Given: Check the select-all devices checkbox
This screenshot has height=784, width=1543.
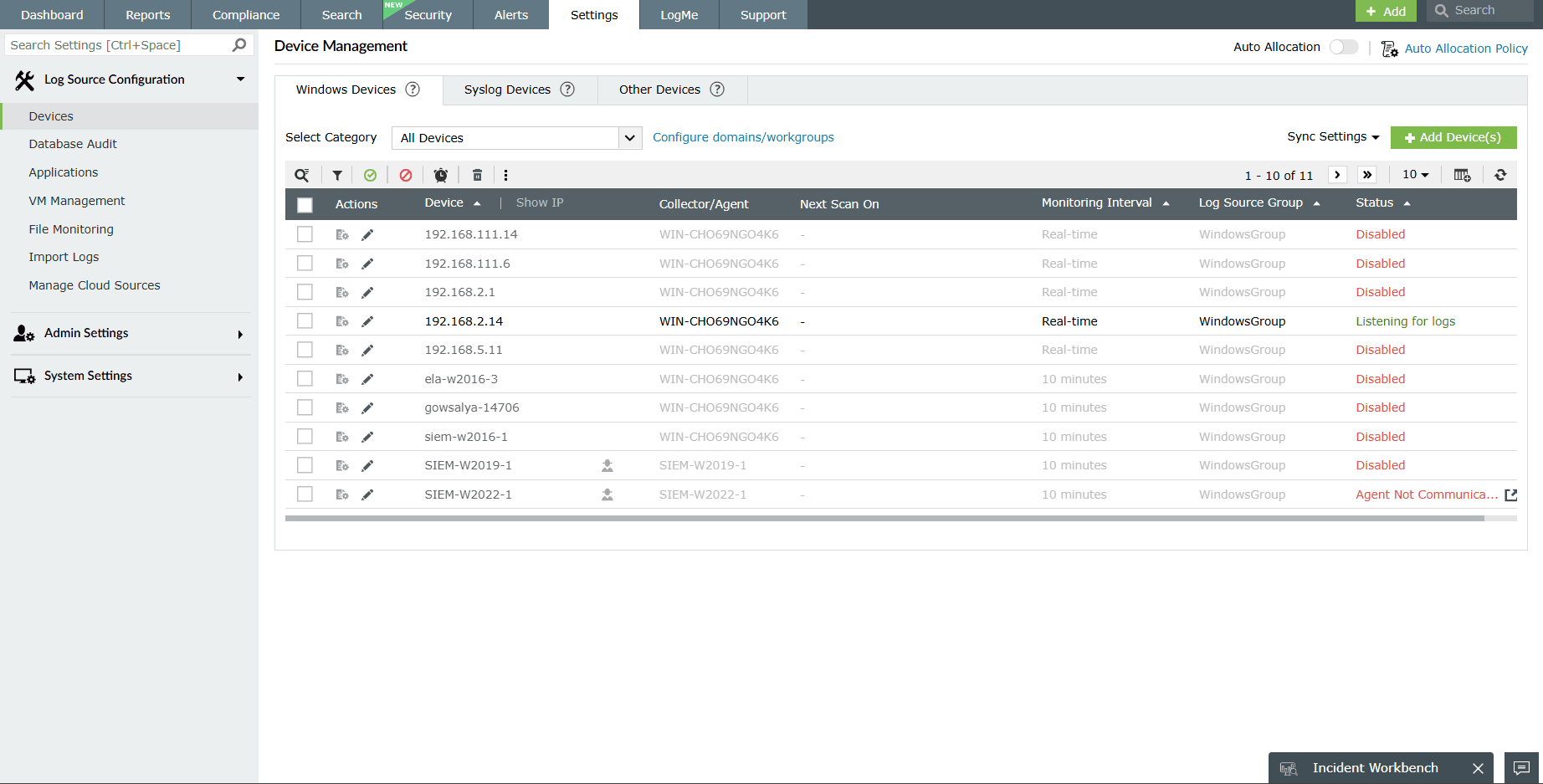Looking at the screenshot, I should point(305,204).
